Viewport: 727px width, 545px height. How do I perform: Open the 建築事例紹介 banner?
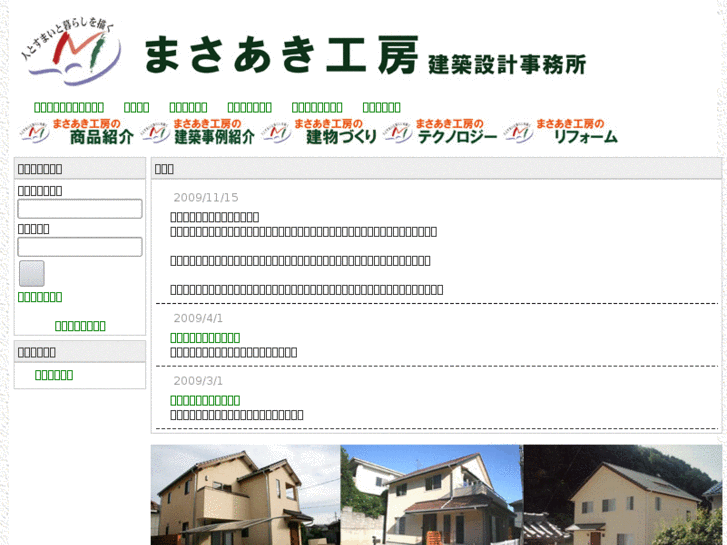198,131
